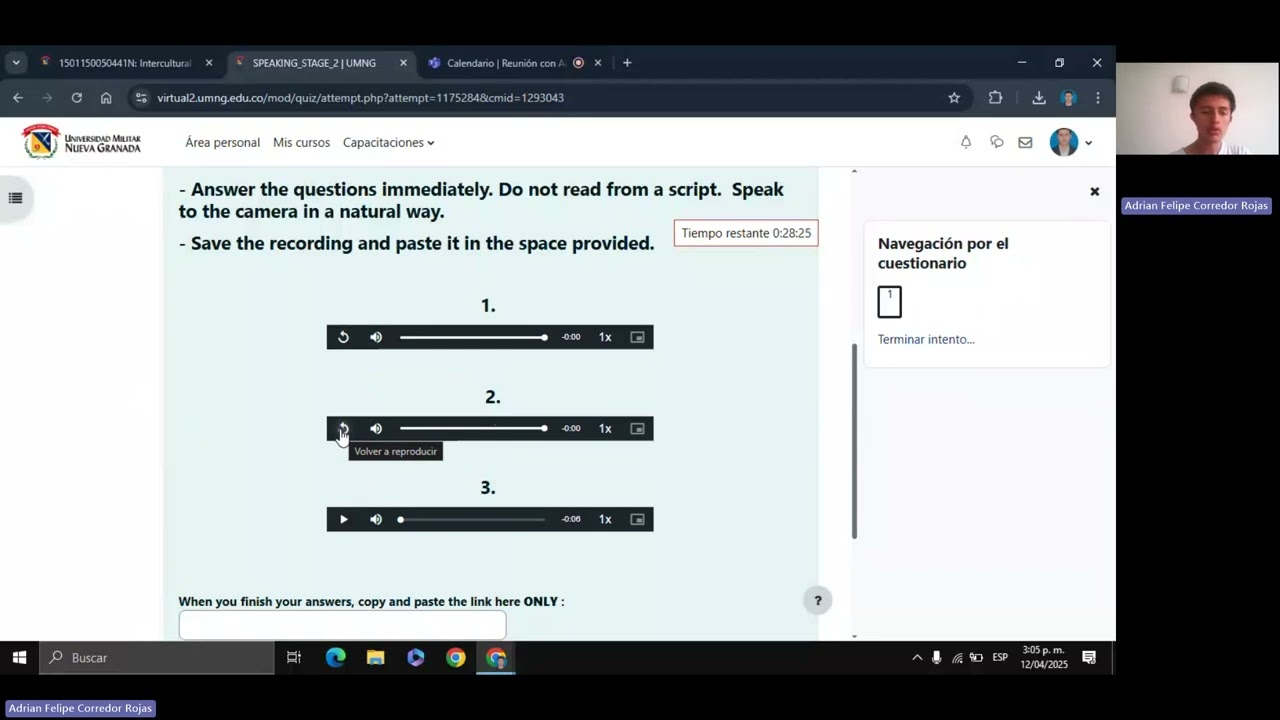Close the quiz navigation drawer
Image resolution: width=1280 pixels, height=720 pixels.
coord(1094,191)
